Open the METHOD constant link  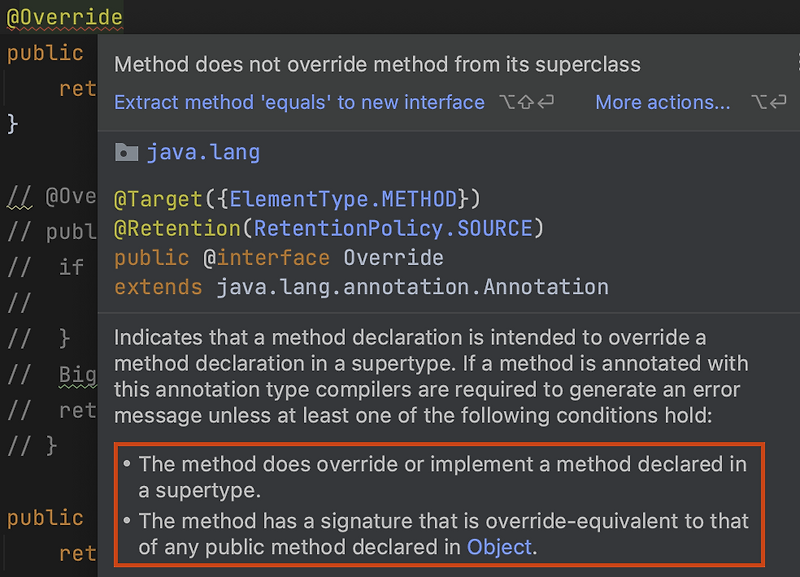coord(419,199)
